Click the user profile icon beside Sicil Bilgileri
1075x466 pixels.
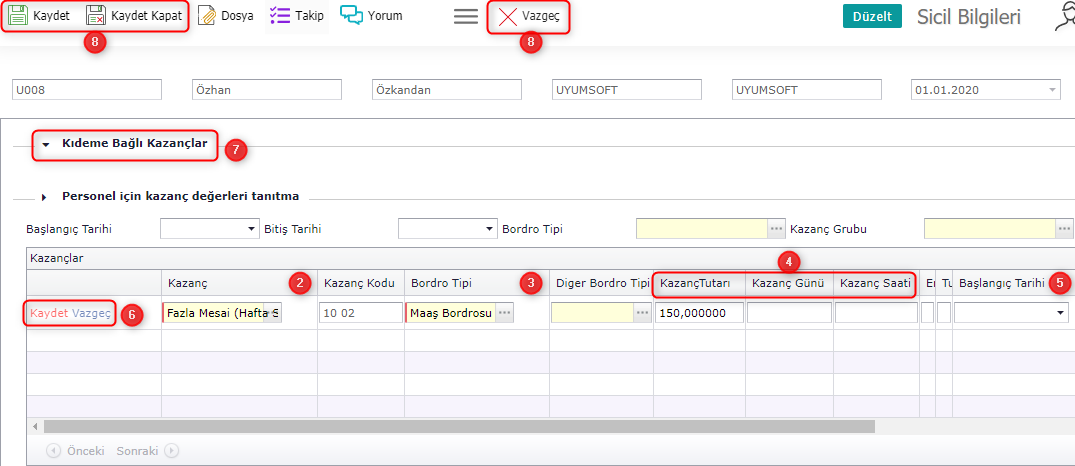pyautogui.click(x=1064, y=17)
